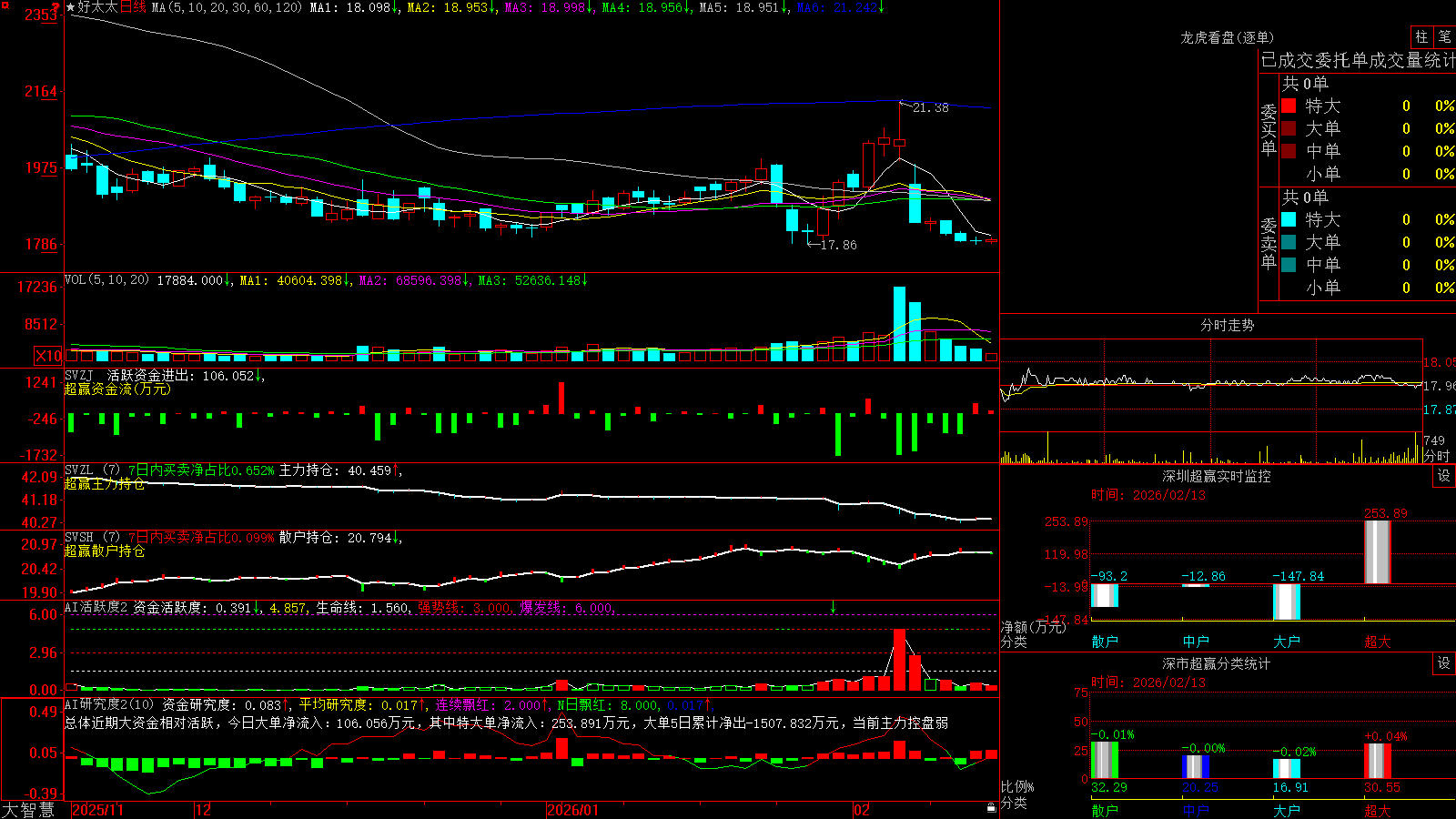The width and height of the screenshot is (1456, 819).
Task: Click the 中户 bar in 深市超赢分类统计
Action: tap(1196, 766)
